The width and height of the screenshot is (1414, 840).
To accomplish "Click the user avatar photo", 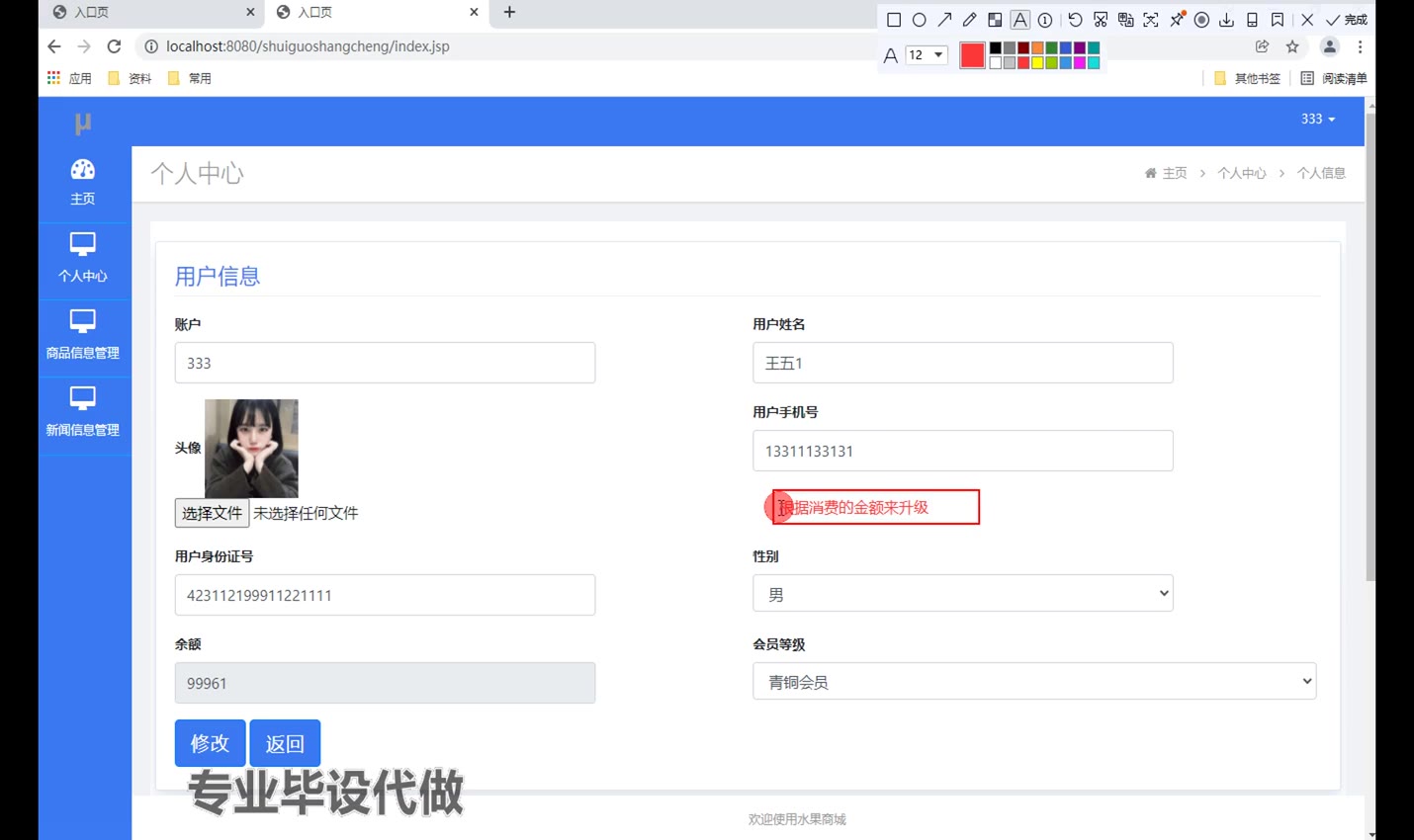I will (251, 448).
